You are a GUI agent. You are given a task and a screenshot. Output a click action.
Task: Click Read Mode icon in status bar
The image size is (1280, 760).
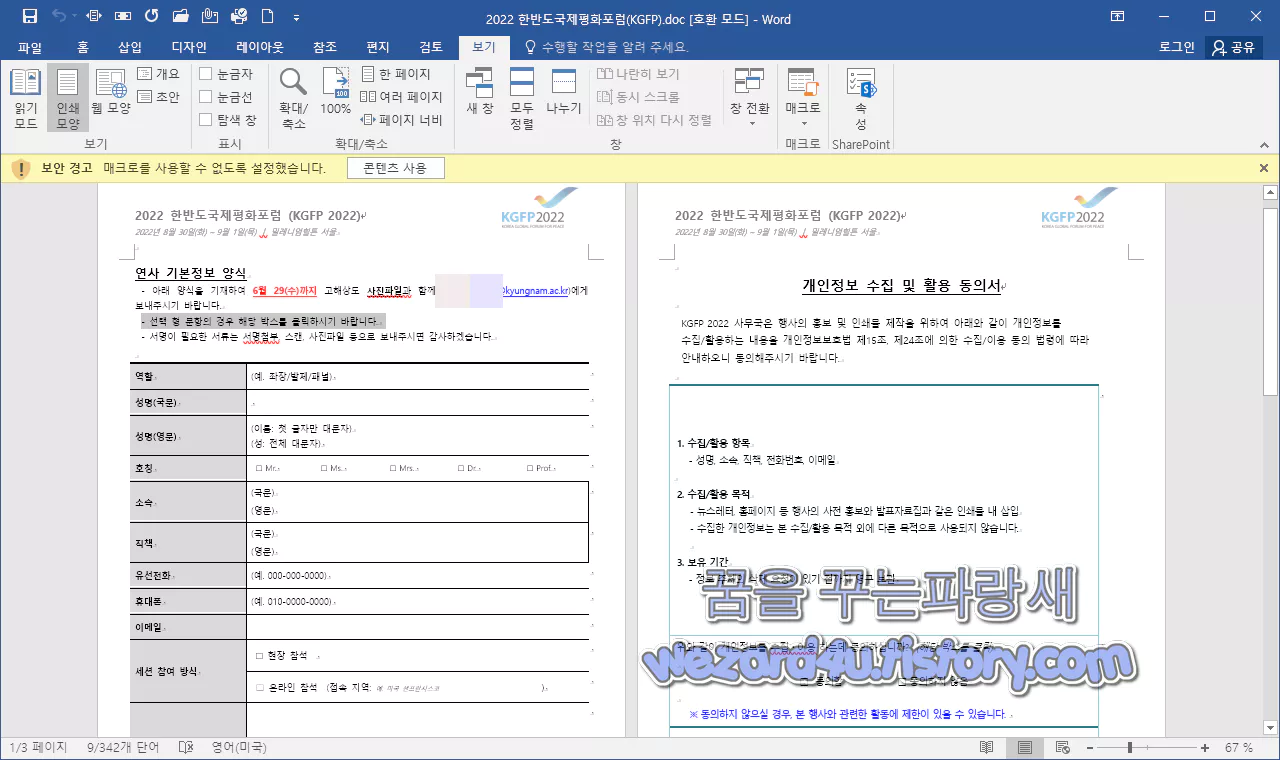click(x=987, y=748)
